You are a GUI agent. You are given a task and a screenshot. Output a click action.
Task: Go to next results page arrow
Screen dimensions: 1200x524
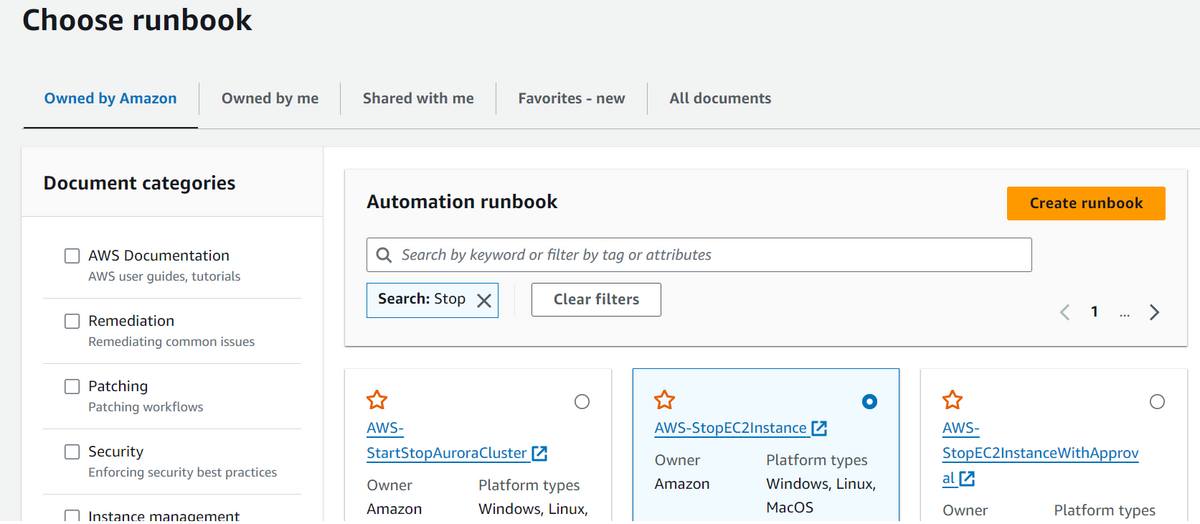1154,312
